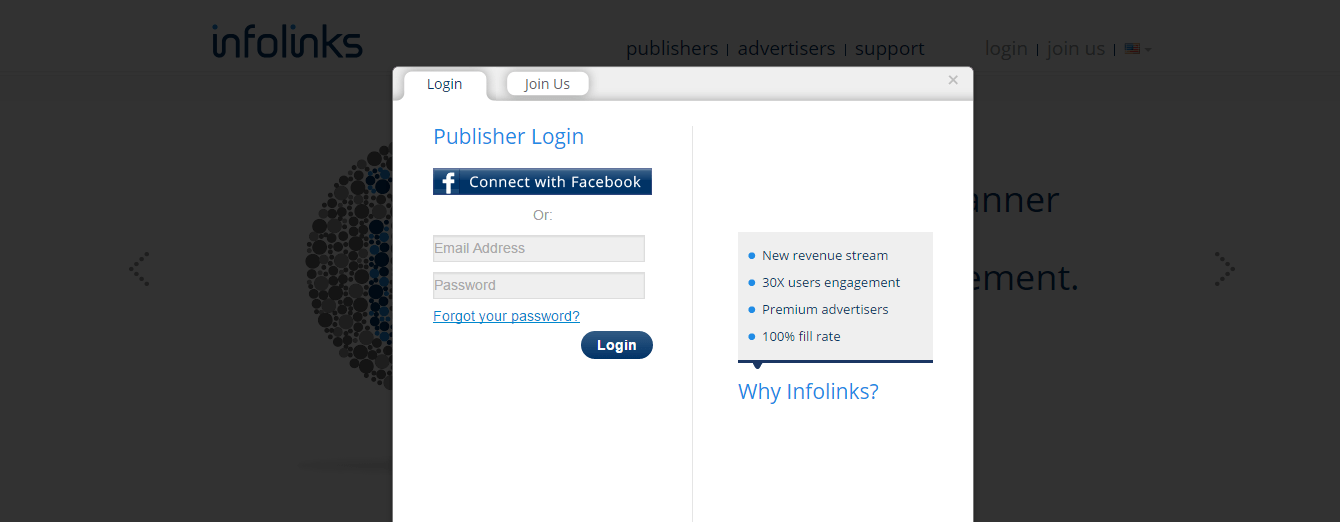
Task: Close the login dialog
Action: point(953,80)
